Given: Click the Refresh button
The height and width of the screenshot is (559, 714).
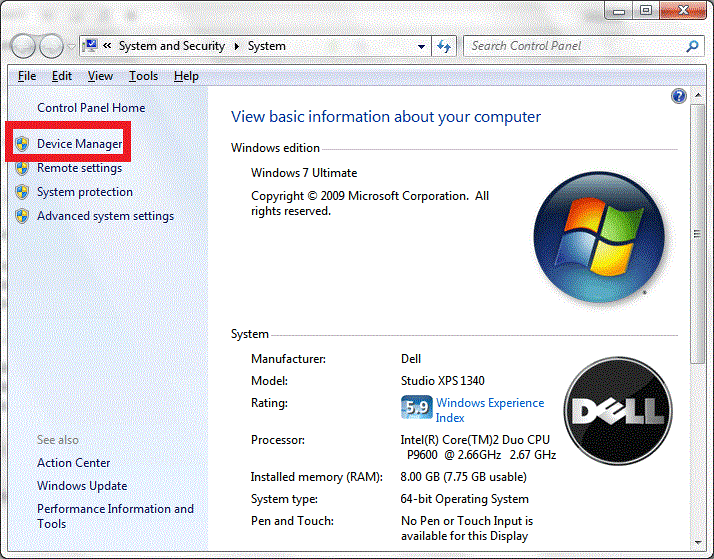Looking at the screenshot, I should [x=444, y=46].
